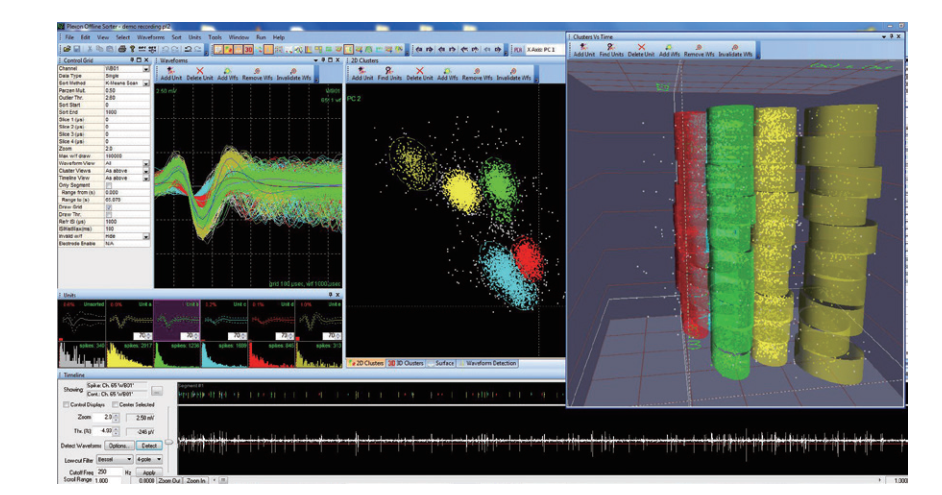Check Center Selected in Timeline panel

(x=115, y=405)
